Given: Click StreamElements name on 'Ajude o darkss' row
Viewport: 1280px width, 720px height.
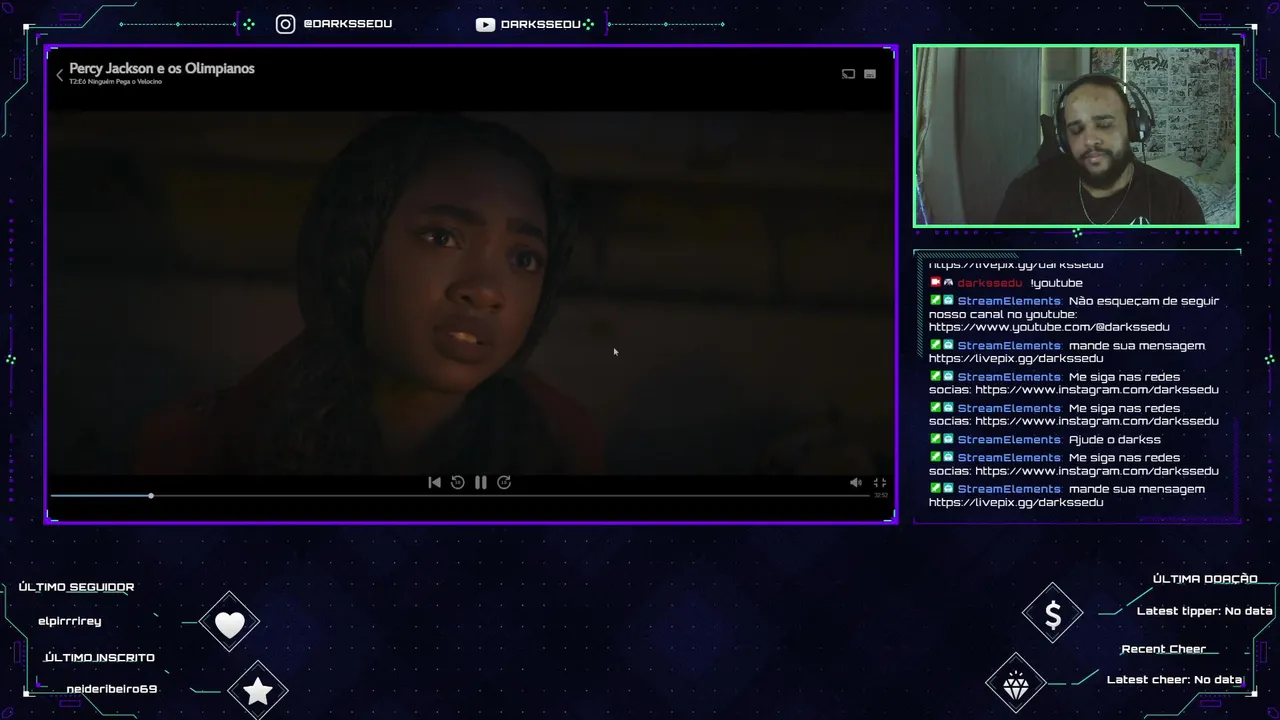Looking at the screenshot, I should tap(1009, 440).
